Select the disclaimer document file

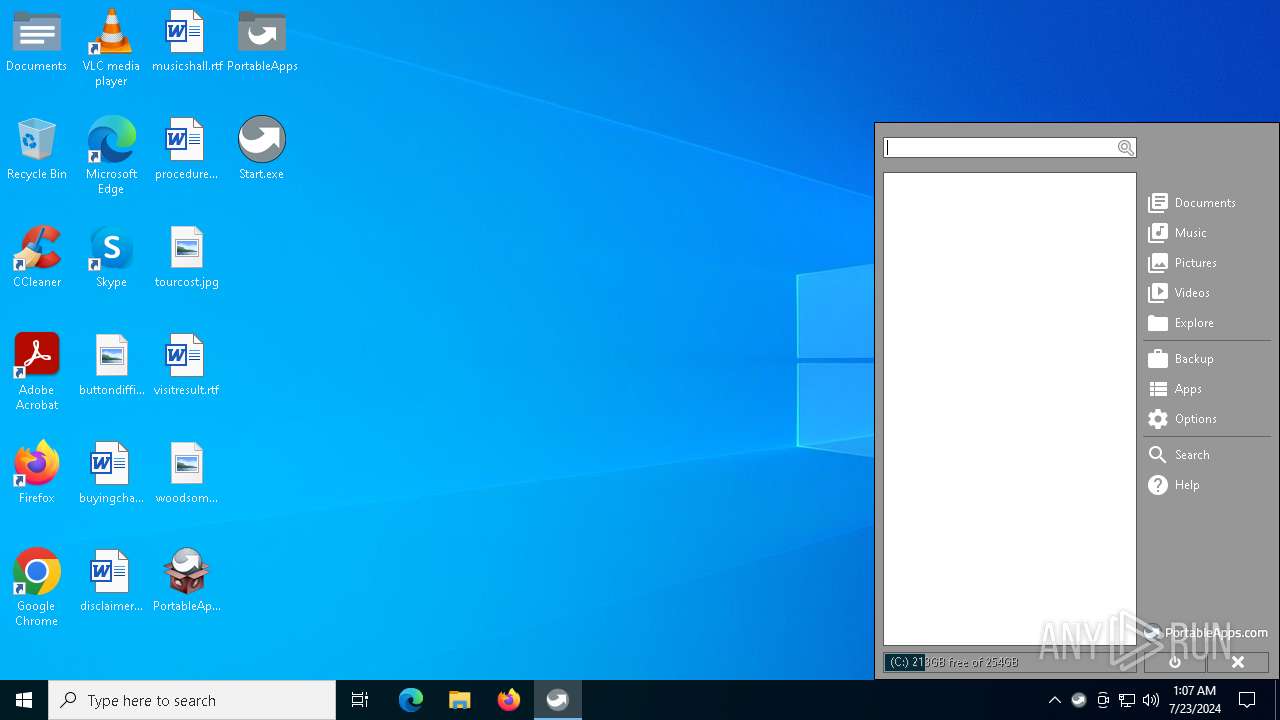pos(111,582)
